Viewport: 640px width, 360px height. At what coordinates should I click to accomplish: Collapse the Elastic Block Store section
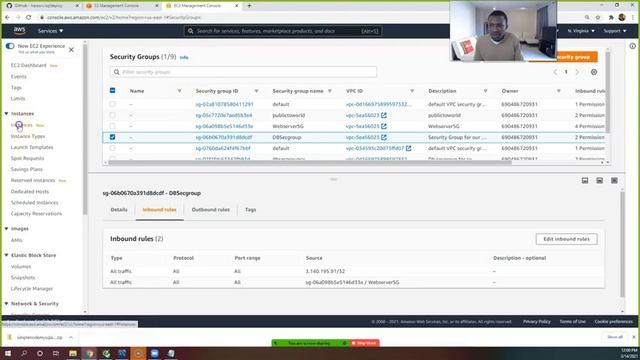click(x=7, y=255)
